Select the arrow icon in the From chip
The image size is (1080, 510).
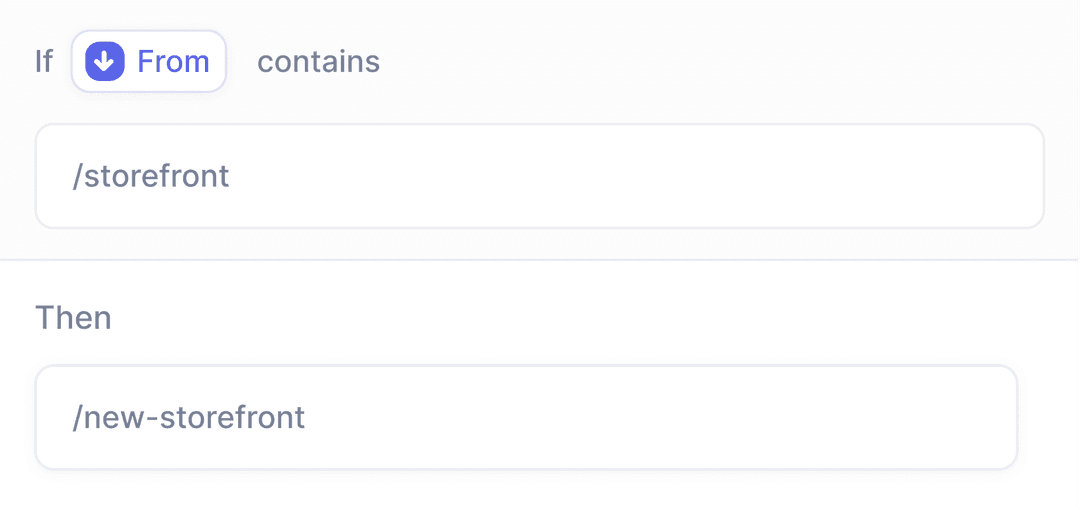point(104,62)
